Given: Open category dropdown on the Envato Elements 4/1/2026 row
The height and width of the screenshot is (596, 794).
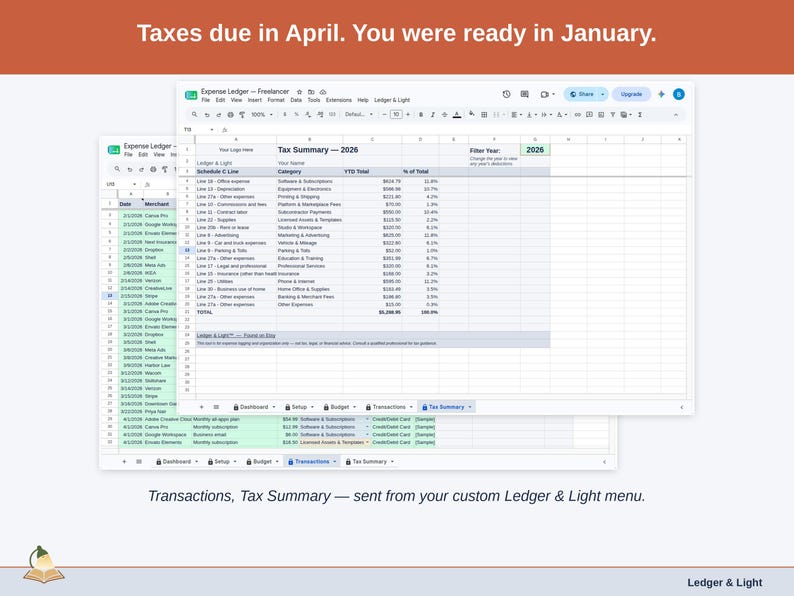Looking at the screenshot, I should pos(367,443).
